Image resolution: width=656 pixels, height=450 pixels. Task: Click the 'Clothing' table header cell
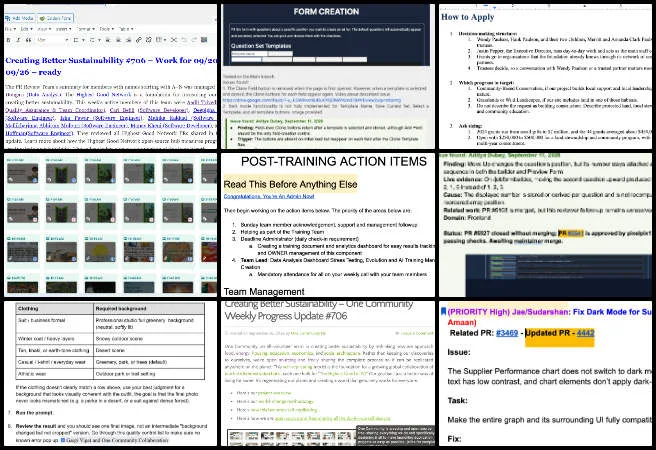54,309
